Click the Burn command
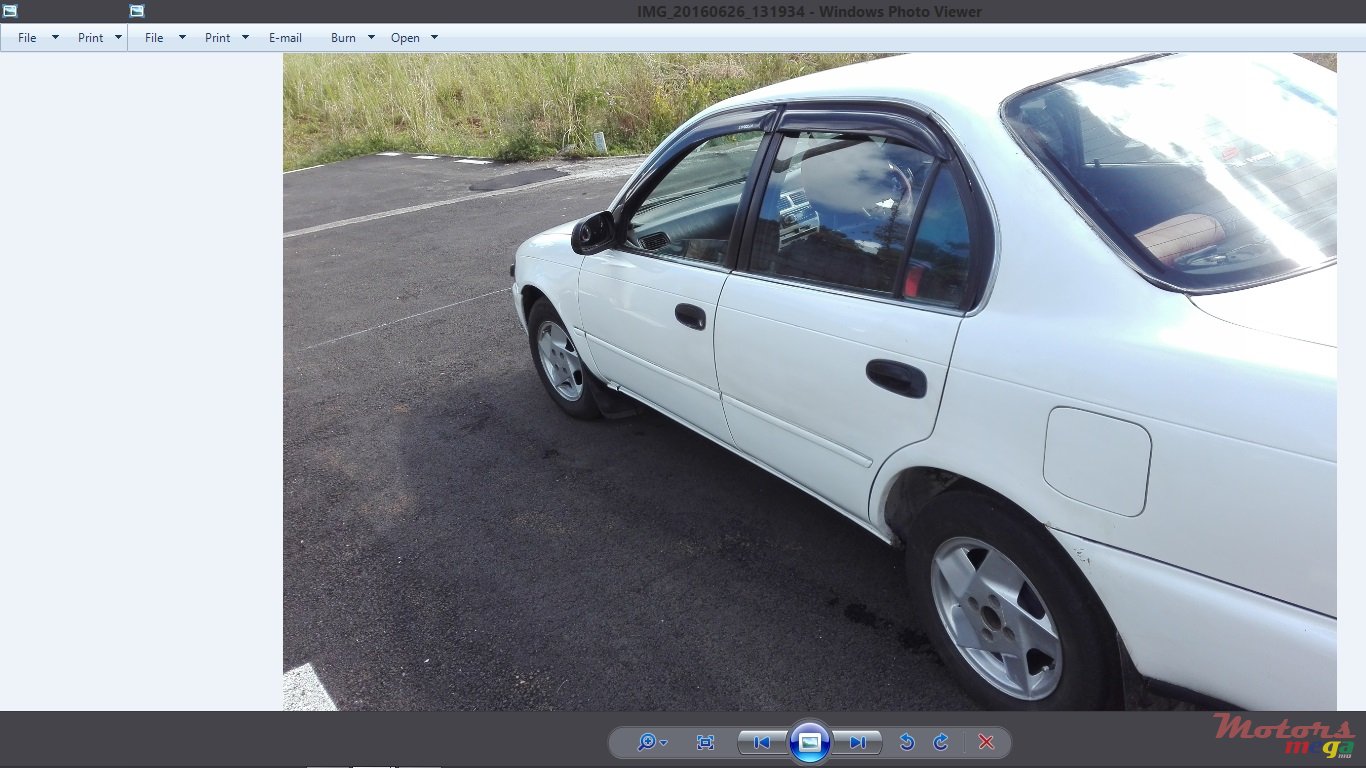The image size is (1366, 768). [343, 37]
